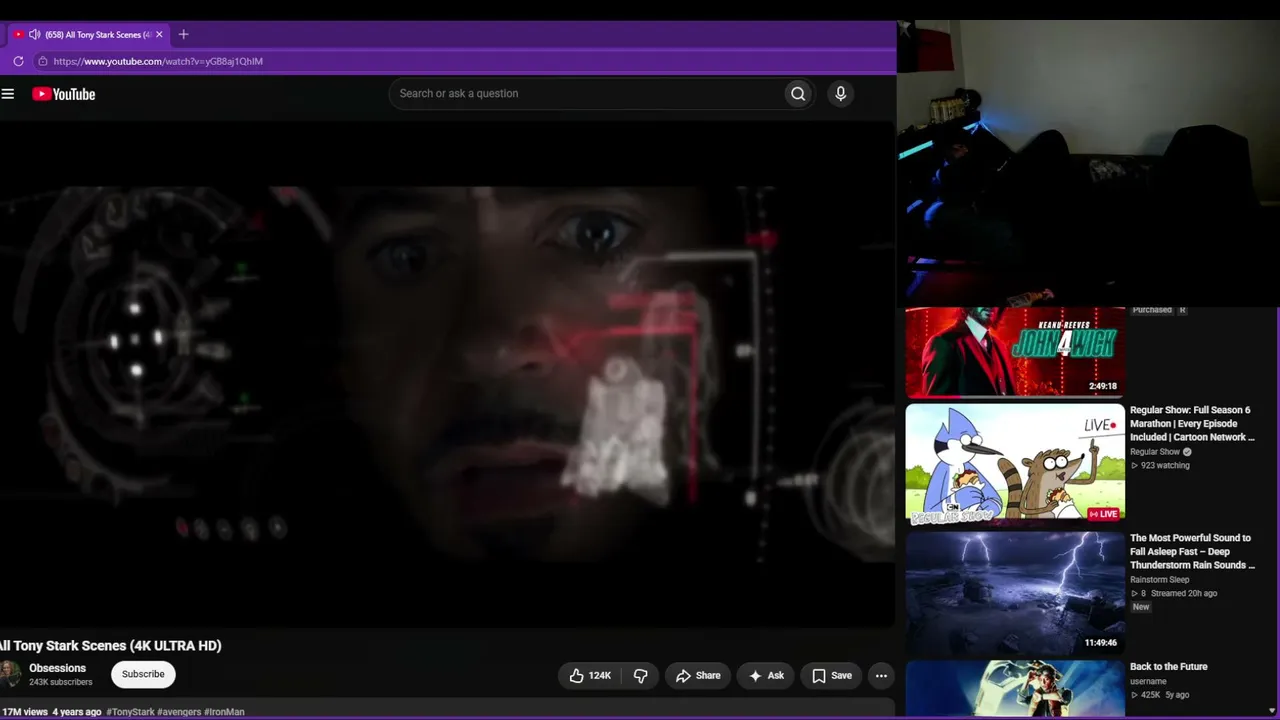Dislike the video with thumbs down
Screen dimensions: 1280x720
pos(641,676)
